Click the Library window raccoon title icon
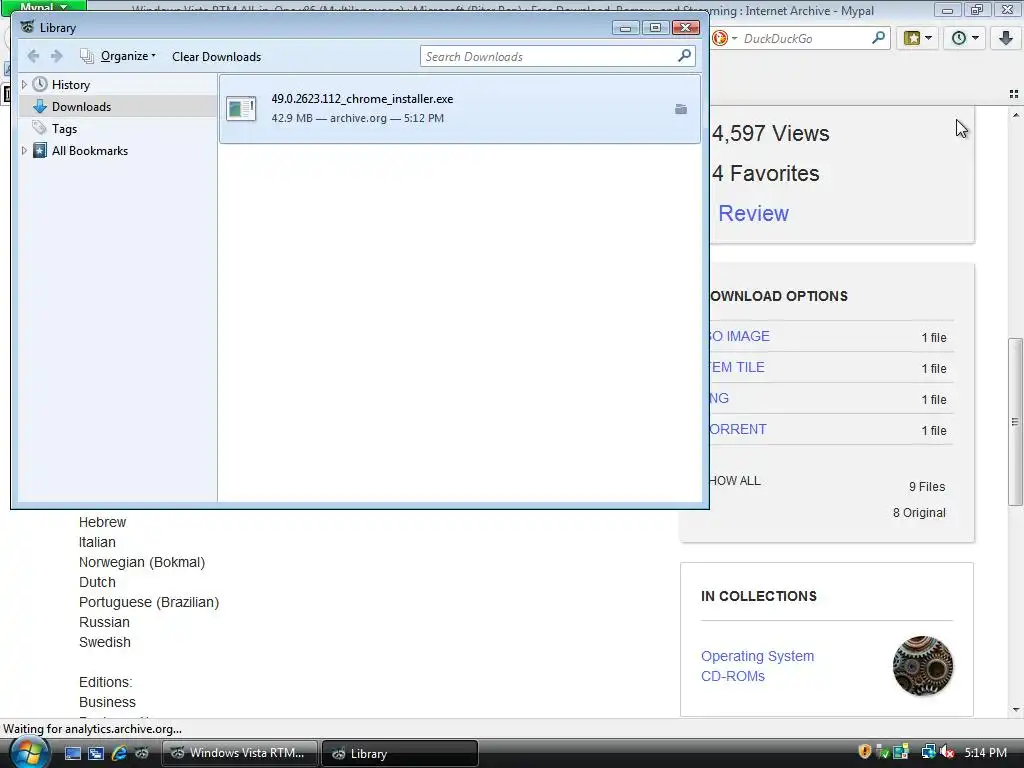The width and height of the screenshot is (1024, 768). (27, 27)
